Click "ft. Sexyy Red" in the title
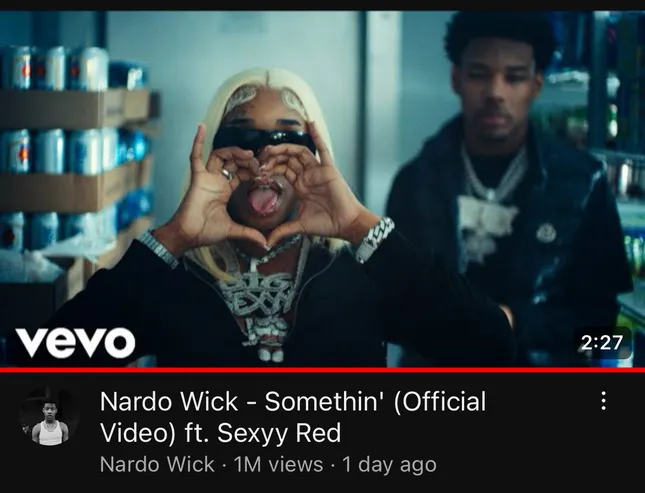 tap(263, 433)
